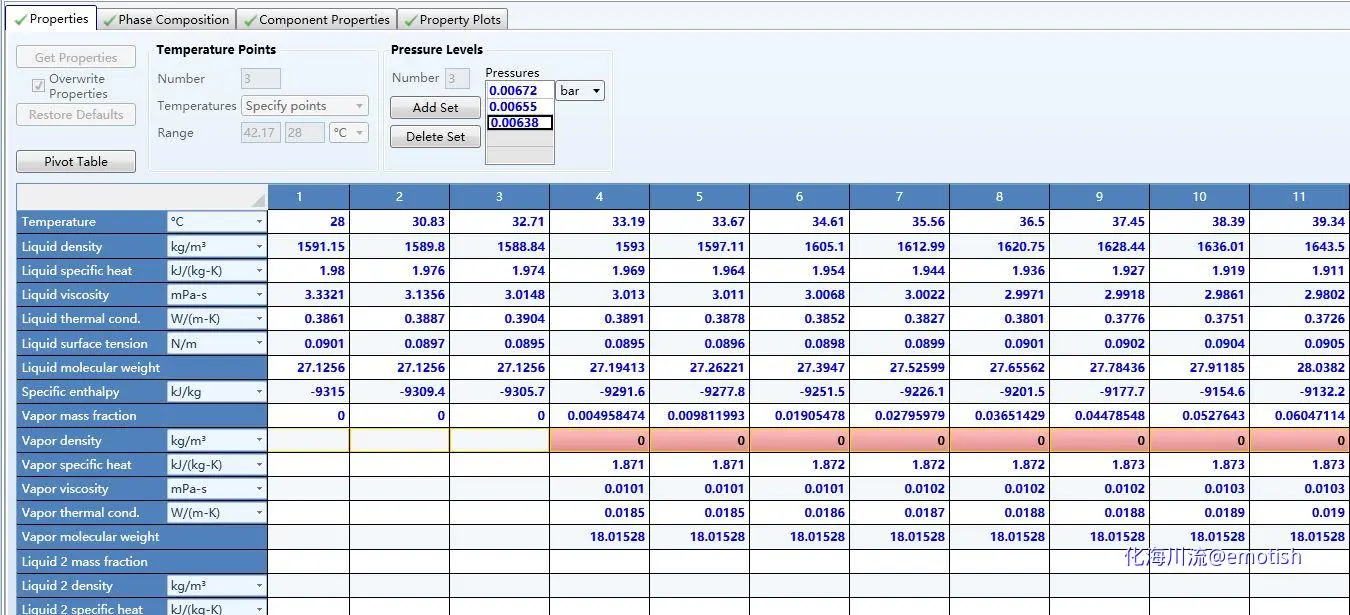The height and width of the screenshot is (615, 1350).
Task: Click the Range start value 42.17 field
Action: click(261, 132)
